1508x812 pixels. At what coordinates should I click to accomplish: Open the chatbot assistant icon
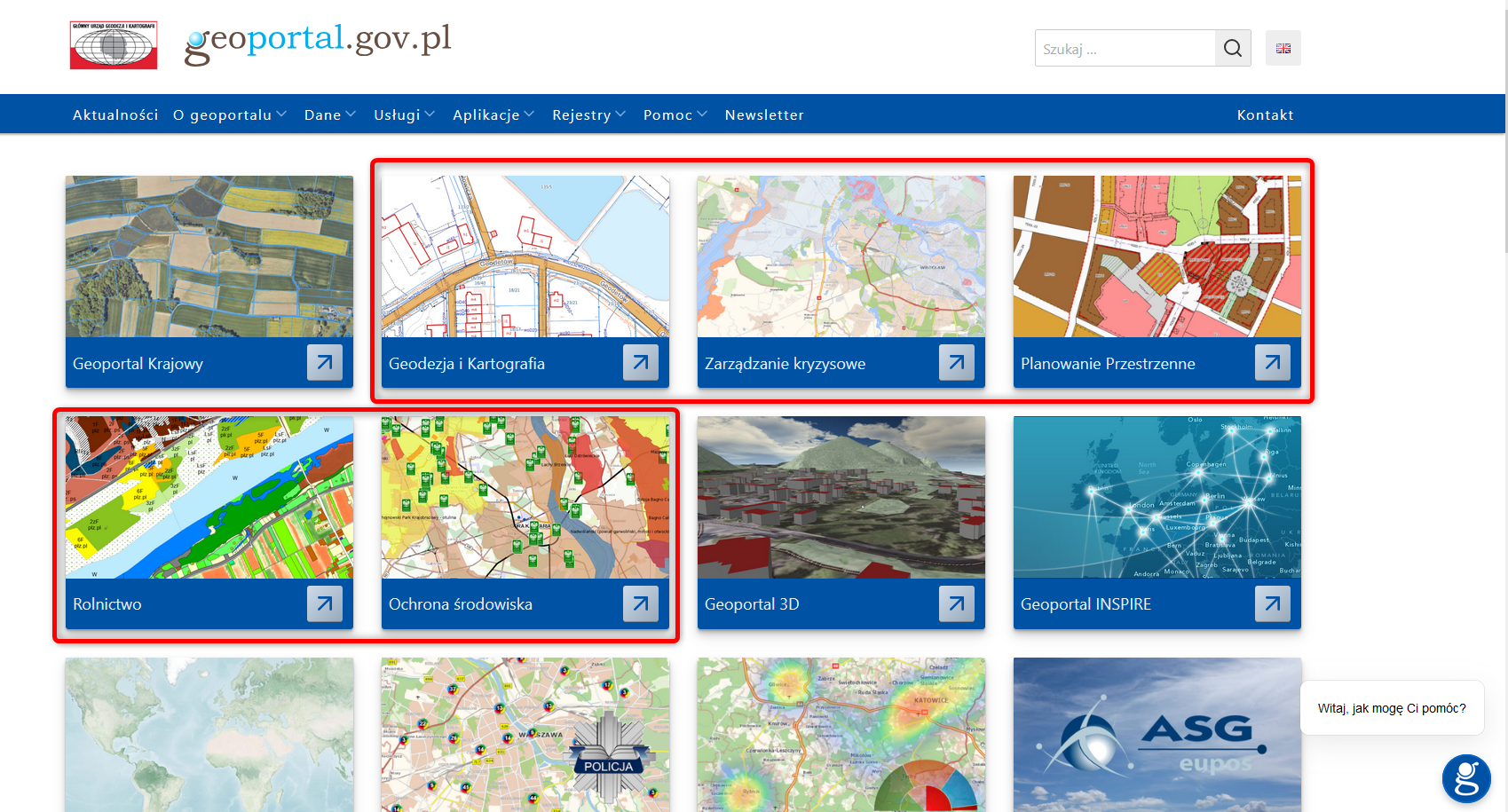1465,778
